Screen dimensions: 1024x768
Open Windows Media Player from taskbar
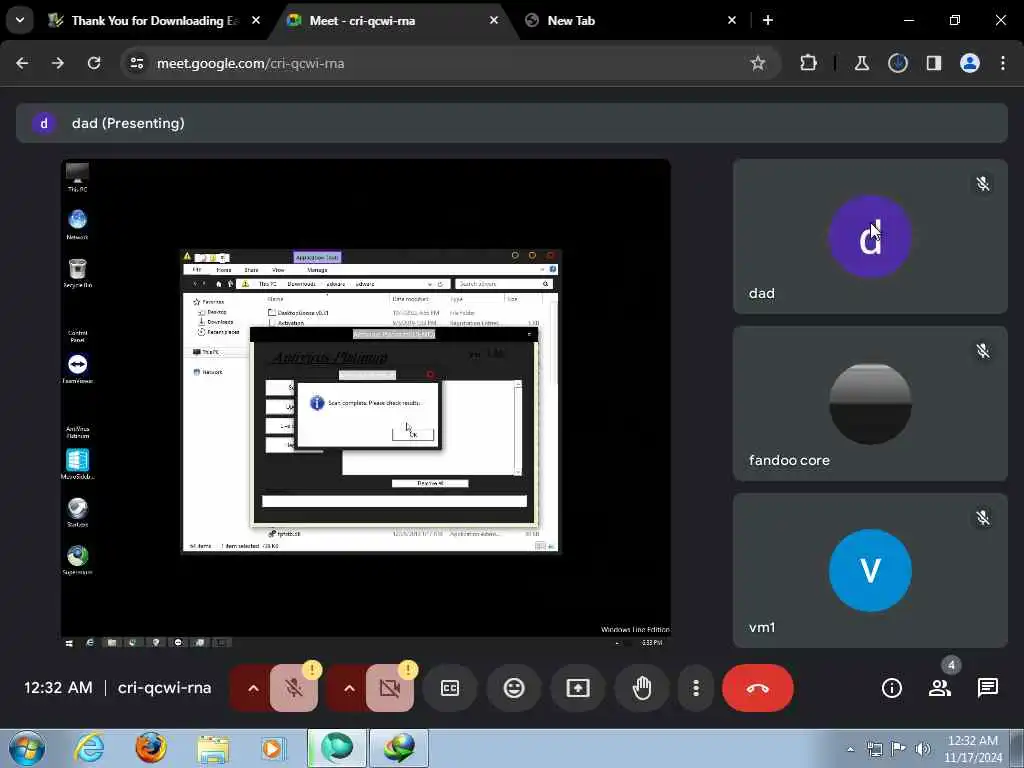[272, 748]
